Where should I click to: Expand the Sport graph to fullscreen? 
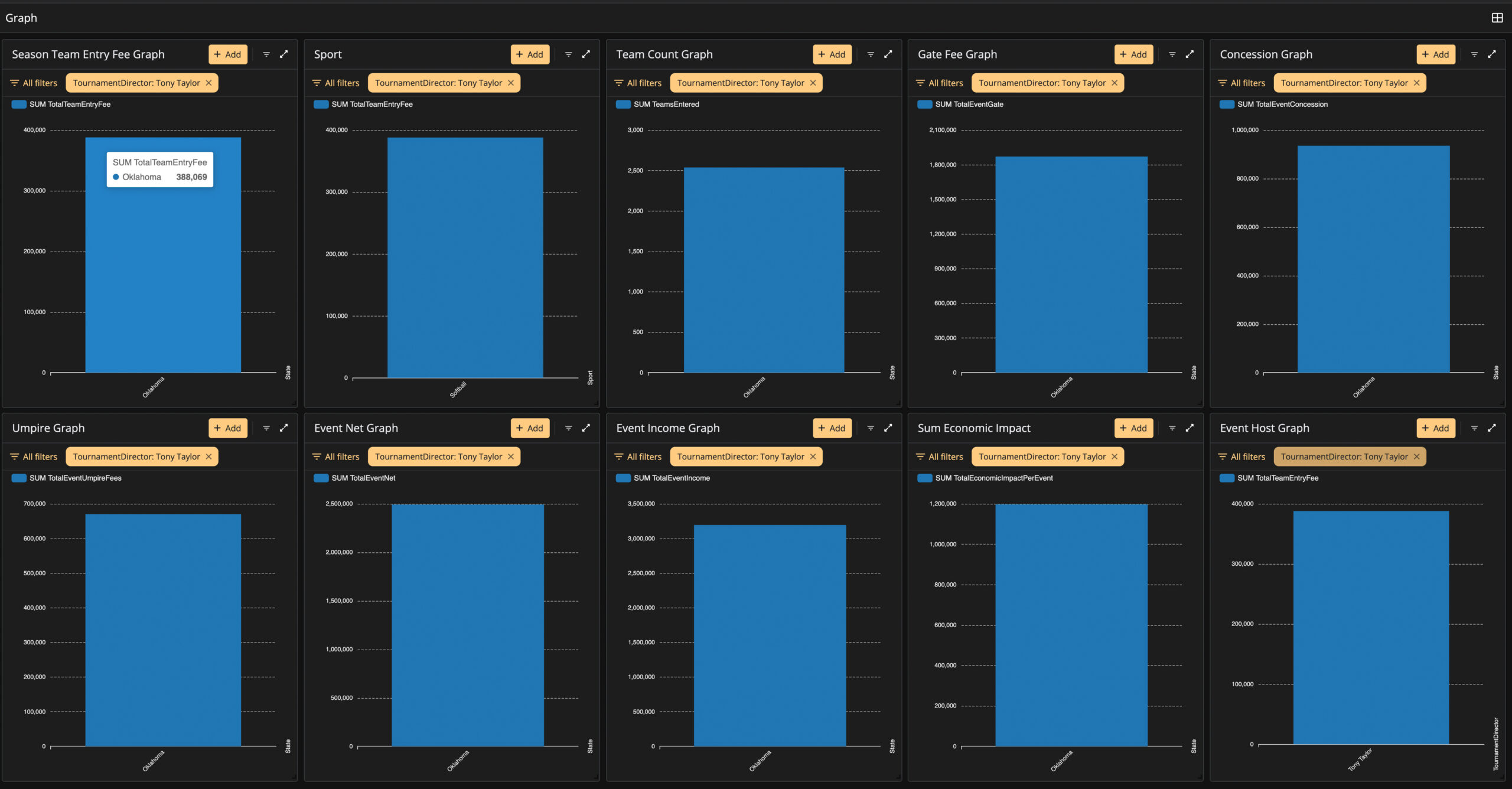pyautogui.click(x=586, y=54)
